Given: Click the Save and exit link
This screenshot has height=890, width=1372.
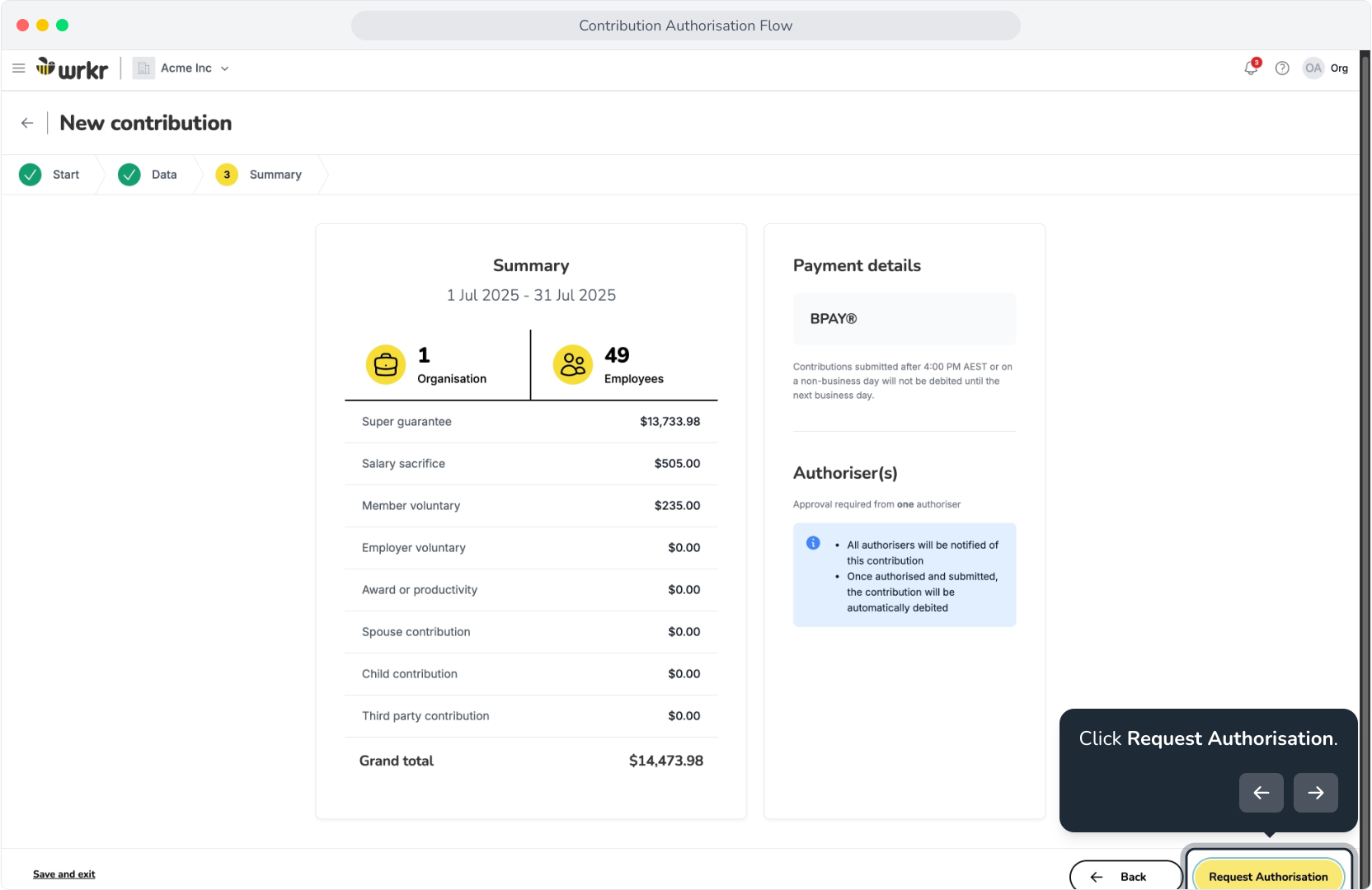Looking at the screenshot, I should point(64,874).
